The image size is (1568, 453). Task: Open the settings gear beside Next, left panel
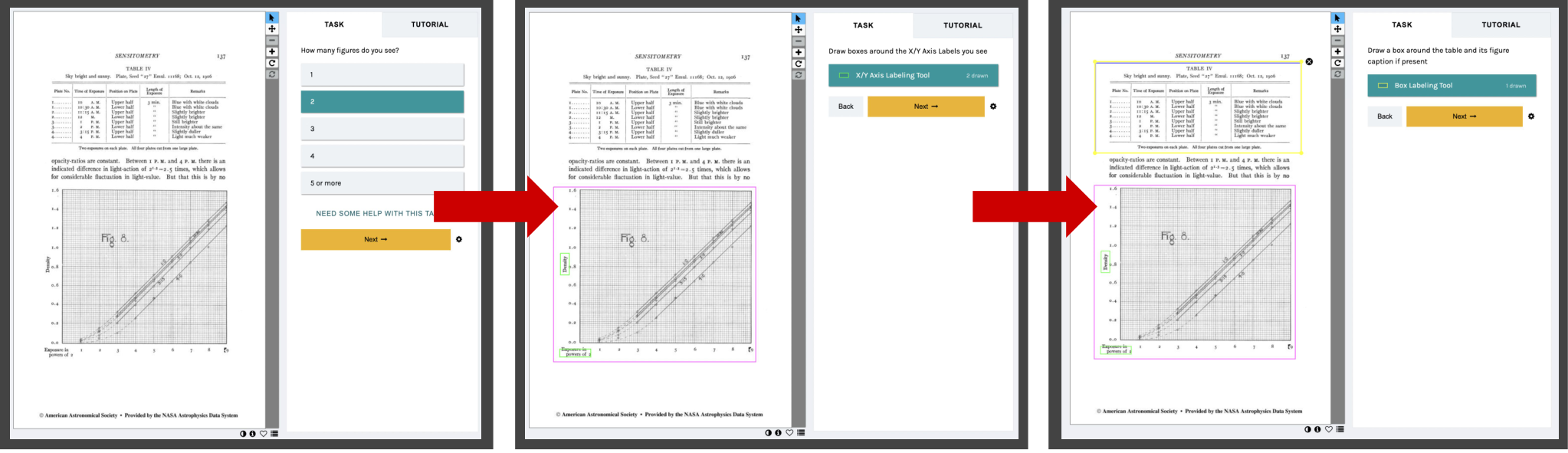point(459,239)
